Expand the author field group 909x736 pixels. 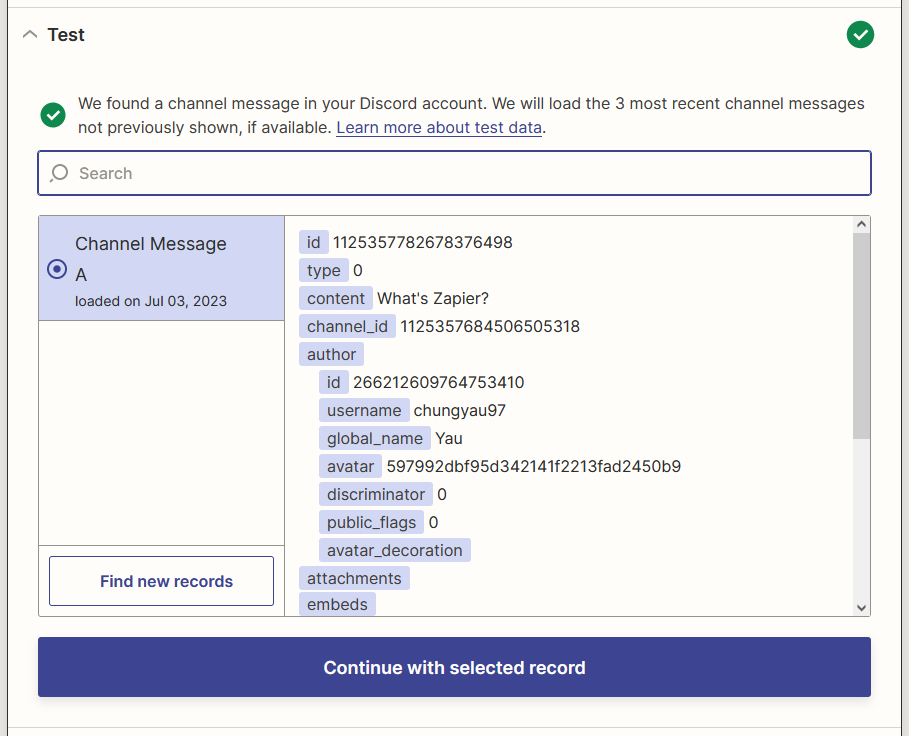click(x=331, y=354)
